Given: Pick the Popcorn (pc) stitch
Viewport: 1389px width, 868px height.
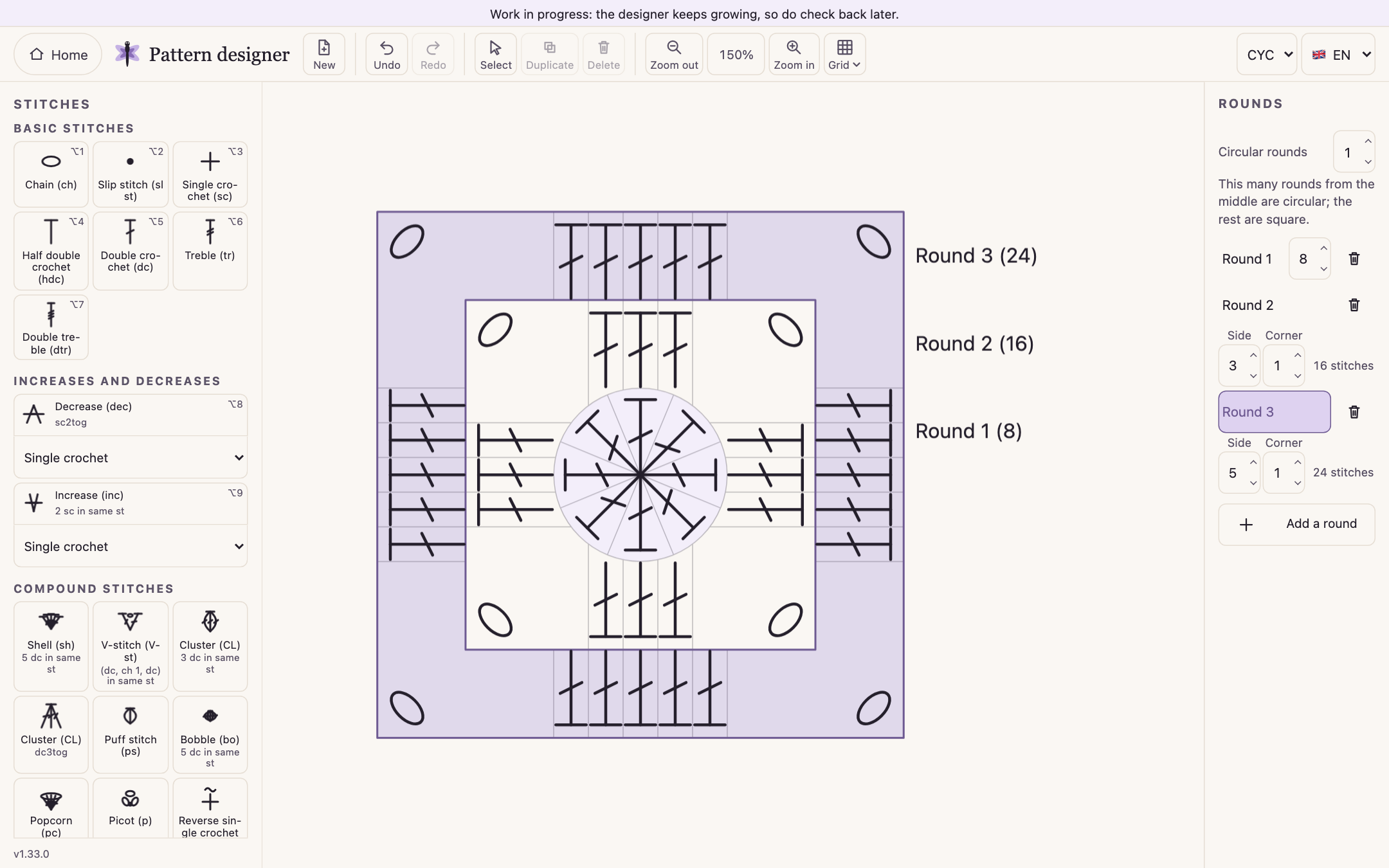Looking at the screenshot, I should (x=51, y=809).
